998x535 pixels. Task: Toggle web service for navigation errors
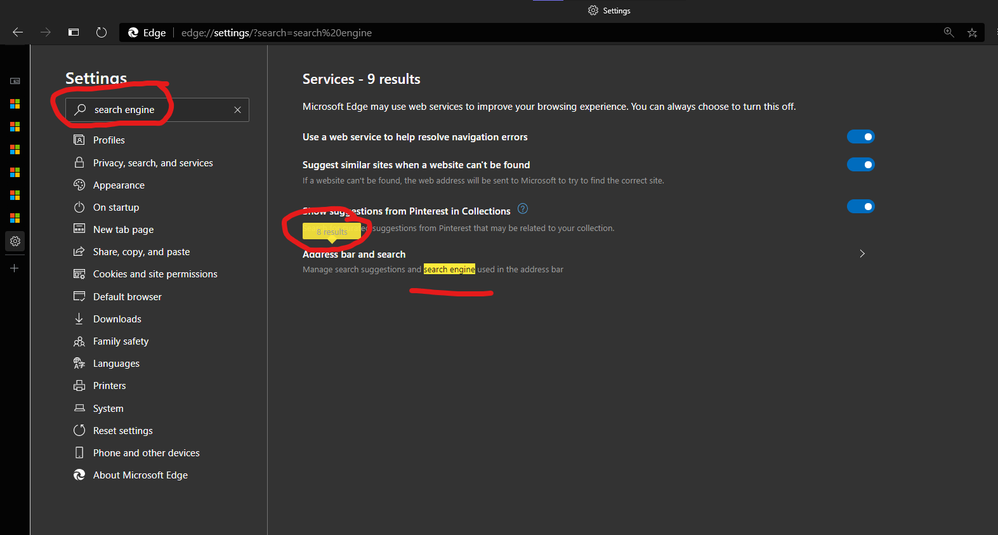(x=861, y=137)
